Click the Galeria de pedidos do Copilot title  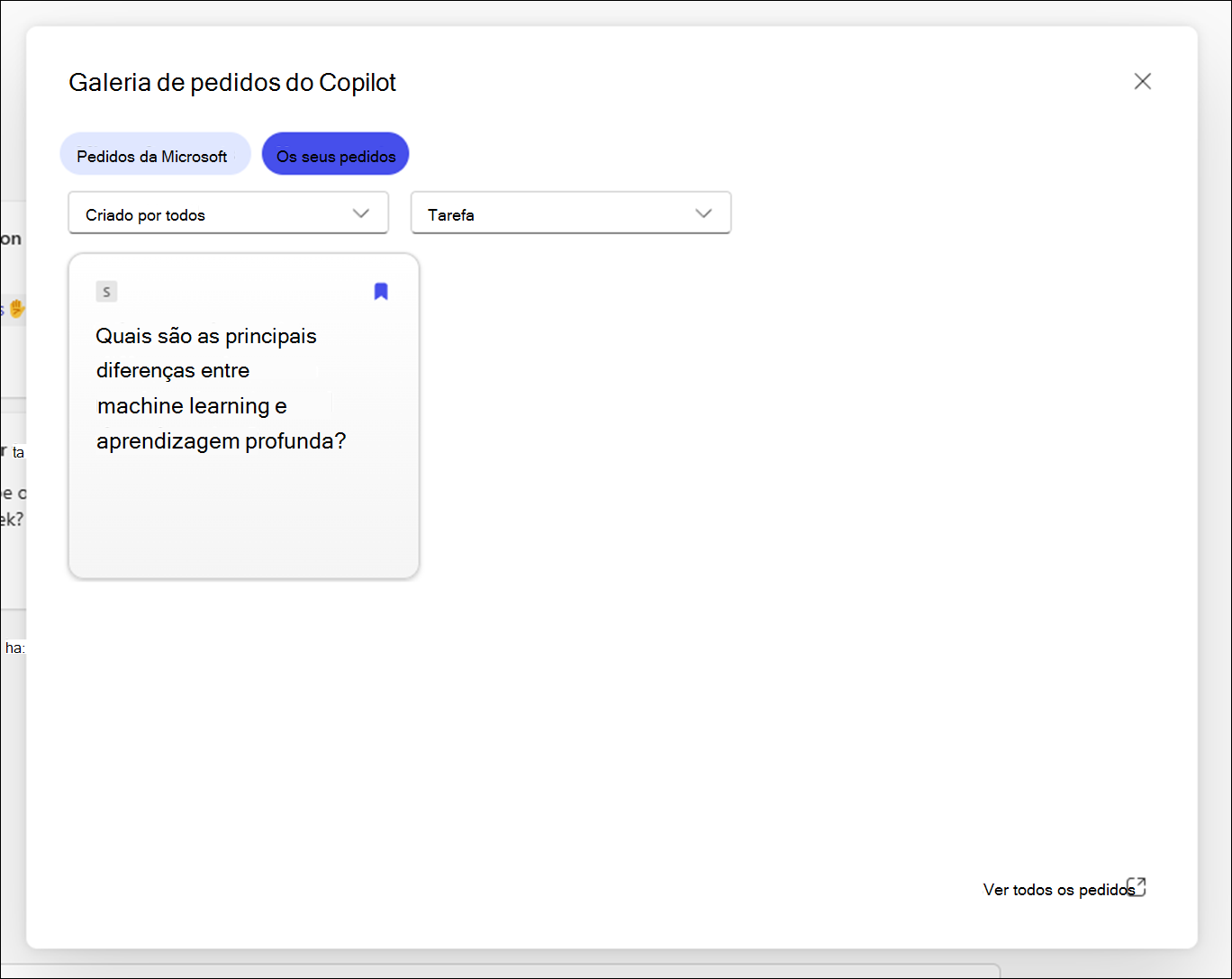[x=232, y=82]
